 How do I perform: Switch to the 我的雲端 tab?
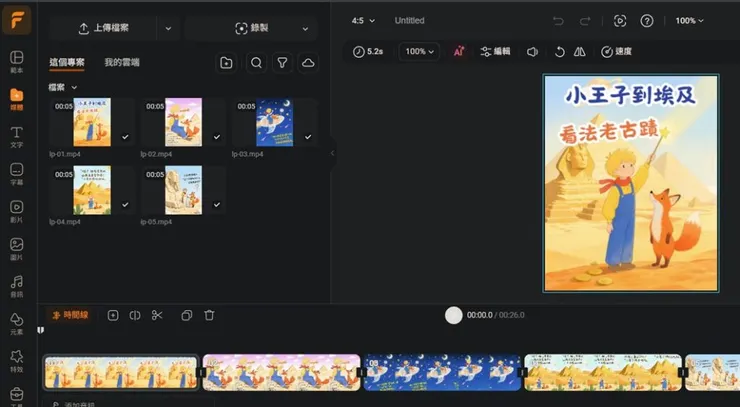122,62
